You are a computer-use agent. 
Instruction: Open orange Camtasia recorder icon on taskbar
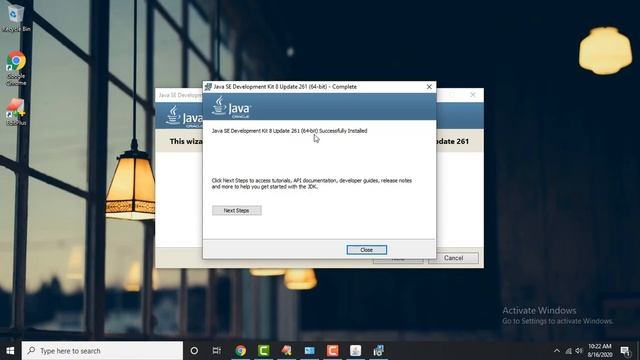333,351
